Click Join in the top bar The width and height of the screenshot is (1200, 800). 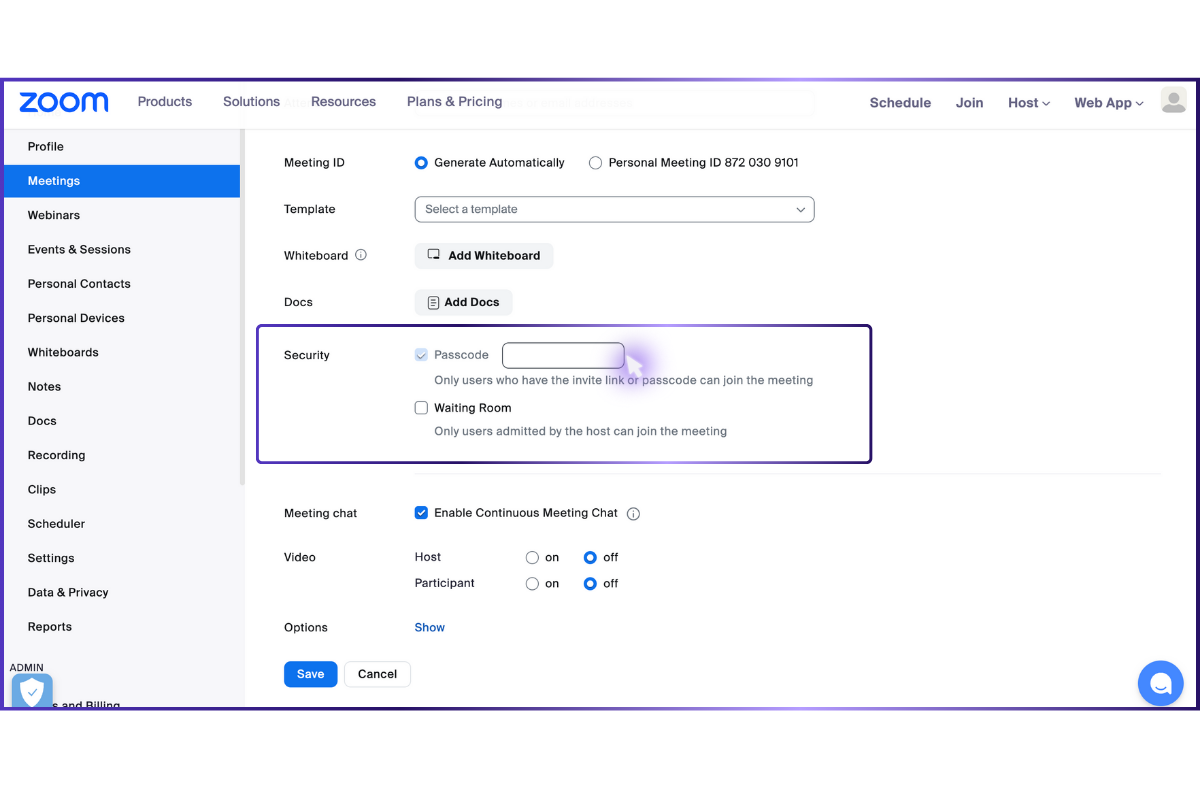[969, 103]
